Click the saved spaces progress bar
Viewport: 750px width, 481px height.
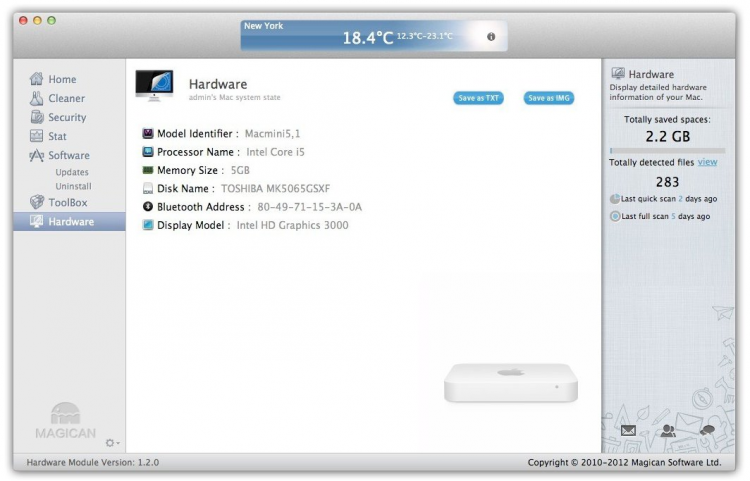coord(667,151)
